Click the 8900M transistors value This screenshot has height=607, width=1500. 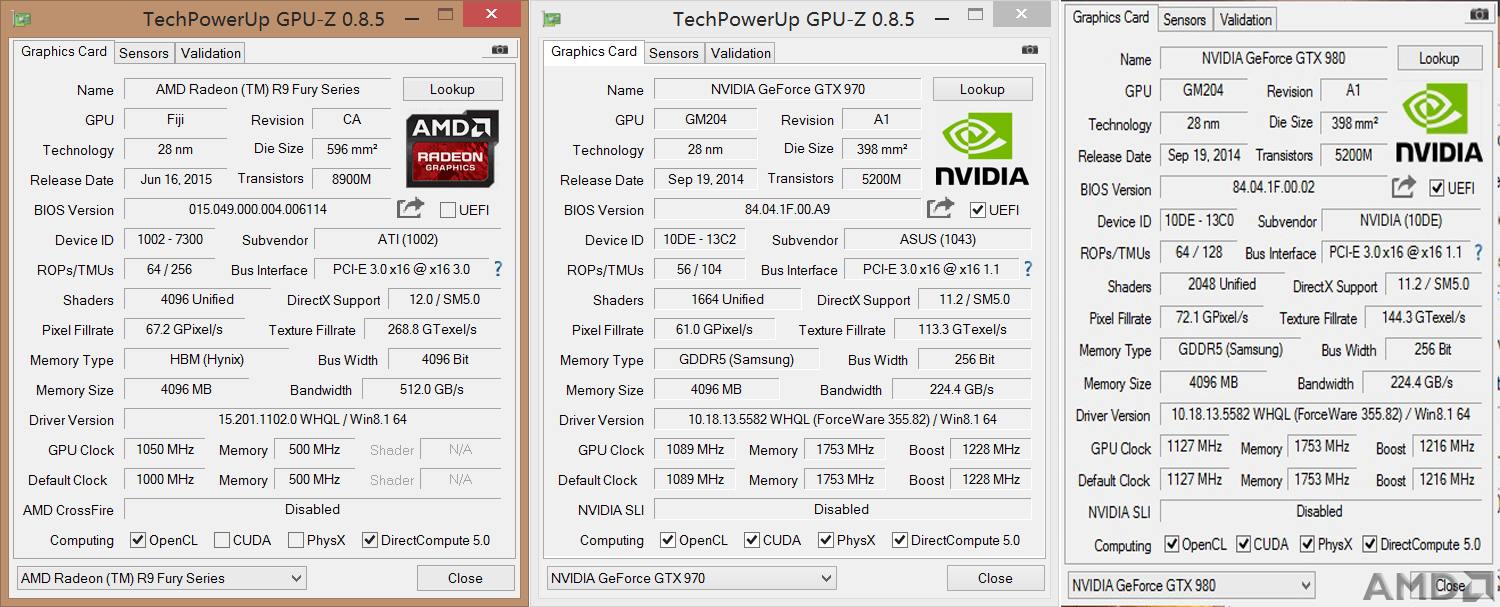(352, 179)
